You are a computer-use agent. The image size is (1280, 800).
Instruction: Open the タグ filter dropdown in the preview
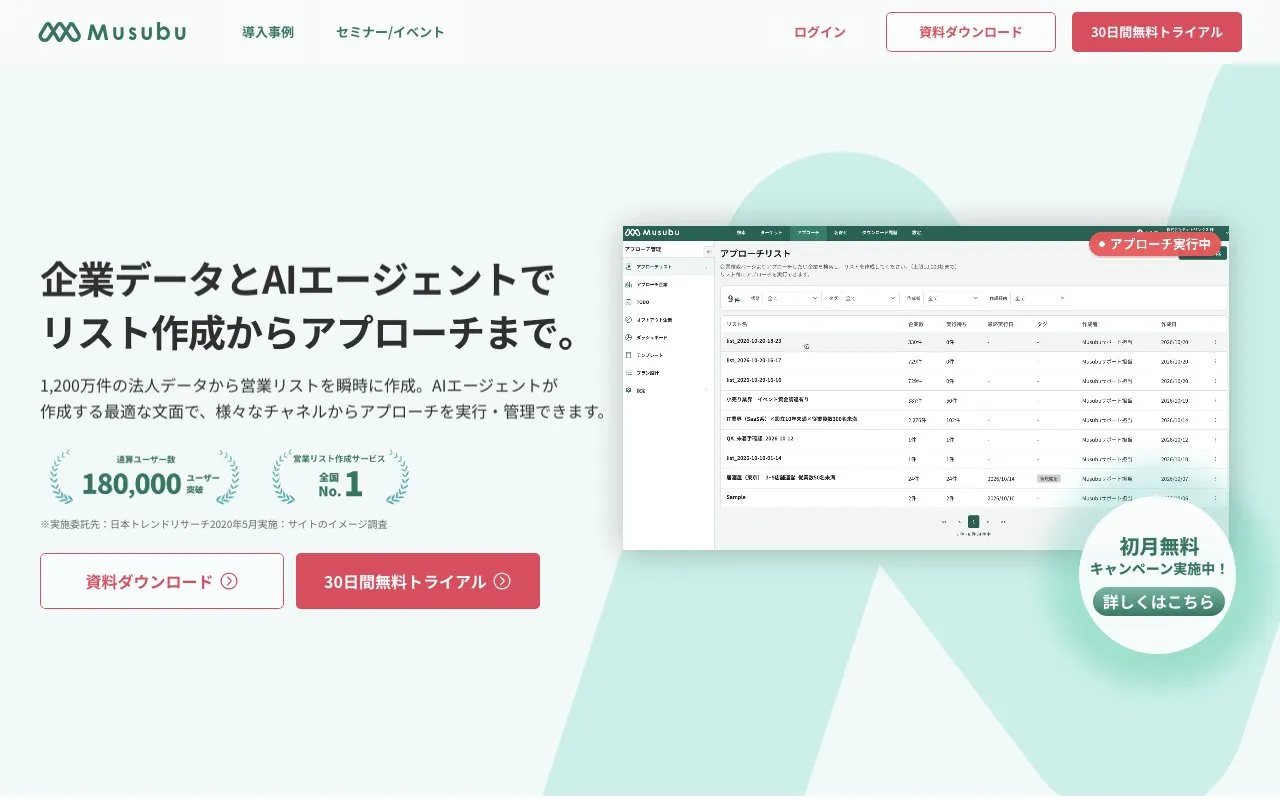click(x=868, y=298)
